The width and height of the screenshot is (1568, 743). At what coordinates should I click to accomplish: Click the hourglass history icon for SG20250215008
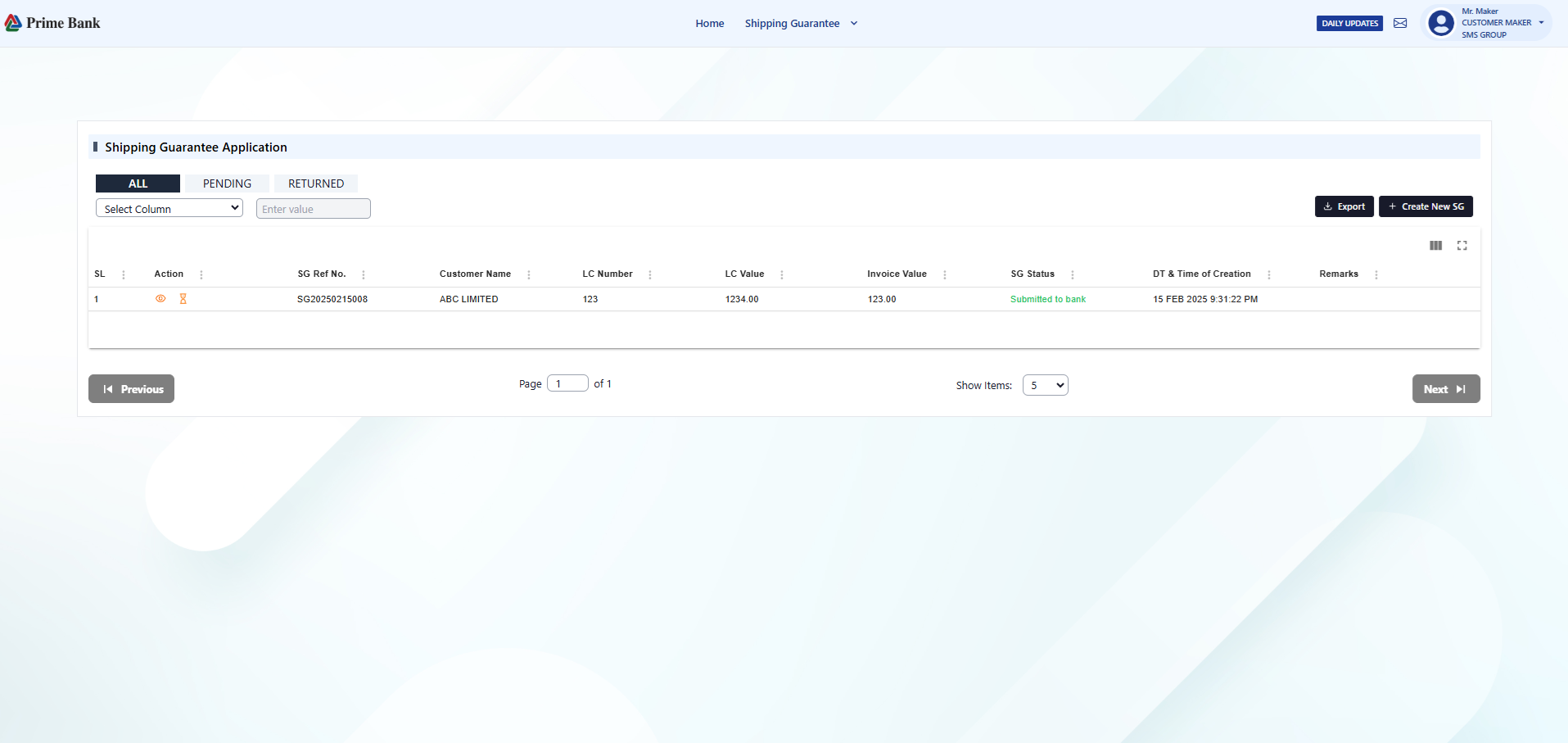tap(183, 299)
